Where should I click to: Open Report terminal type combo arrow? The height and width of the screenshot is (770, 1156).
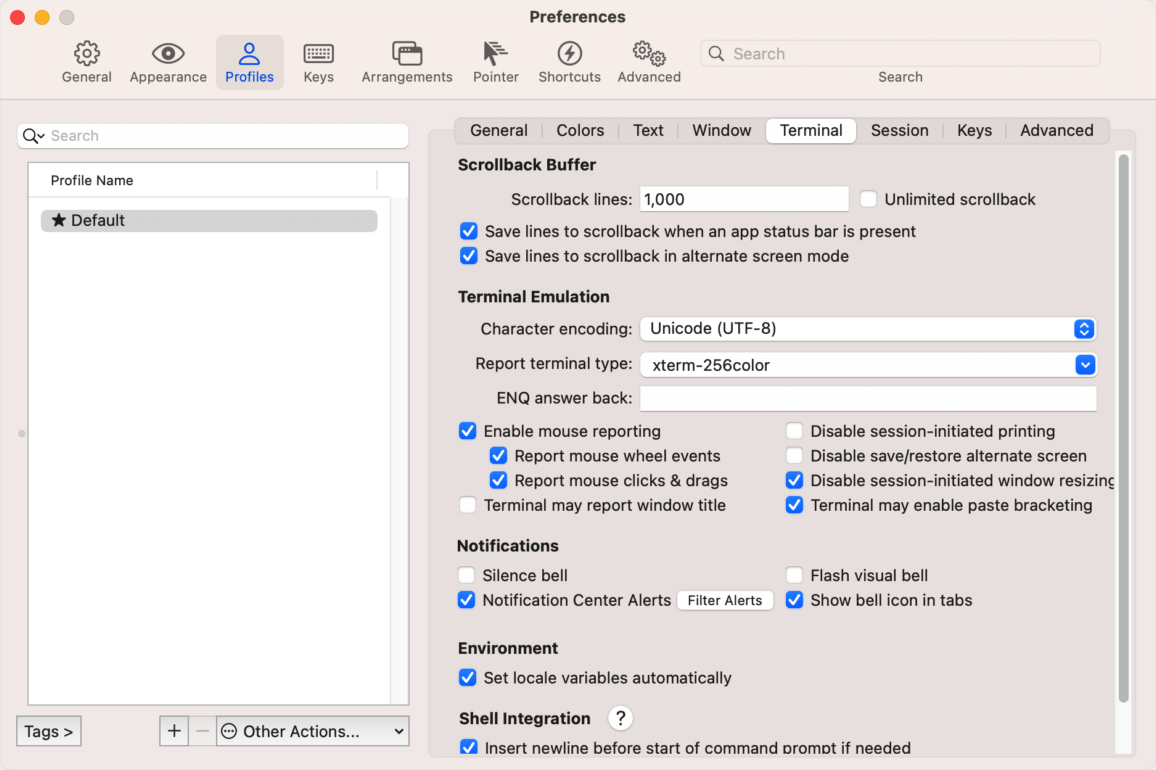(x=1084, y=364)
